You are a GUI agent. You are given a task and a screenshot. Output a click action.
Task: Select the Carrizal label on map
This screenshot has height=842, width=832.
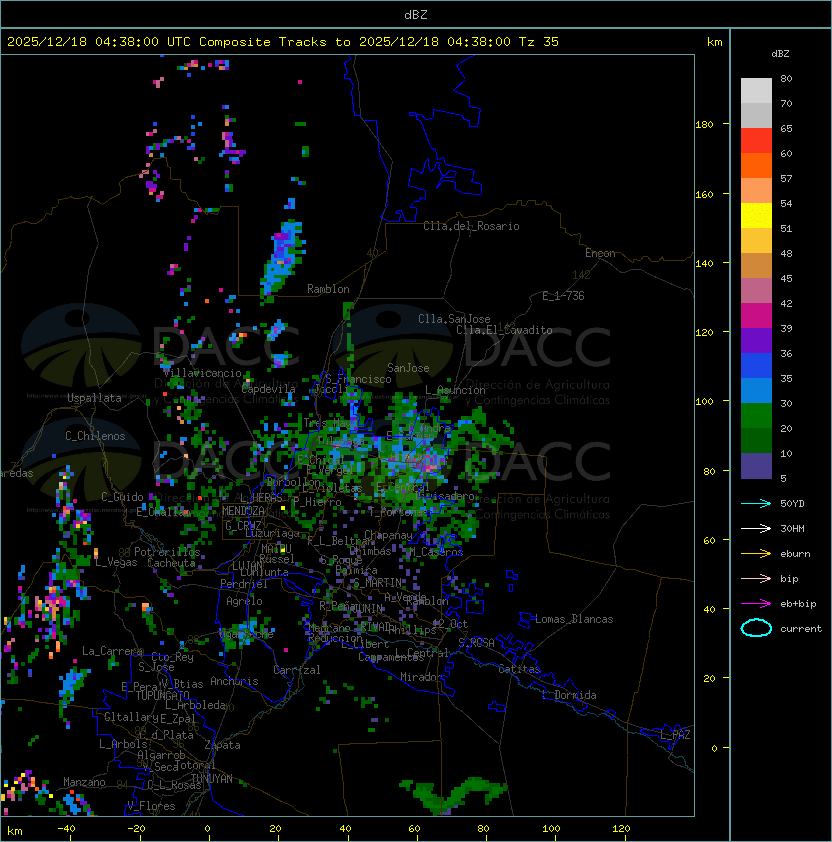pyautogui.click(x=296, y=670)
